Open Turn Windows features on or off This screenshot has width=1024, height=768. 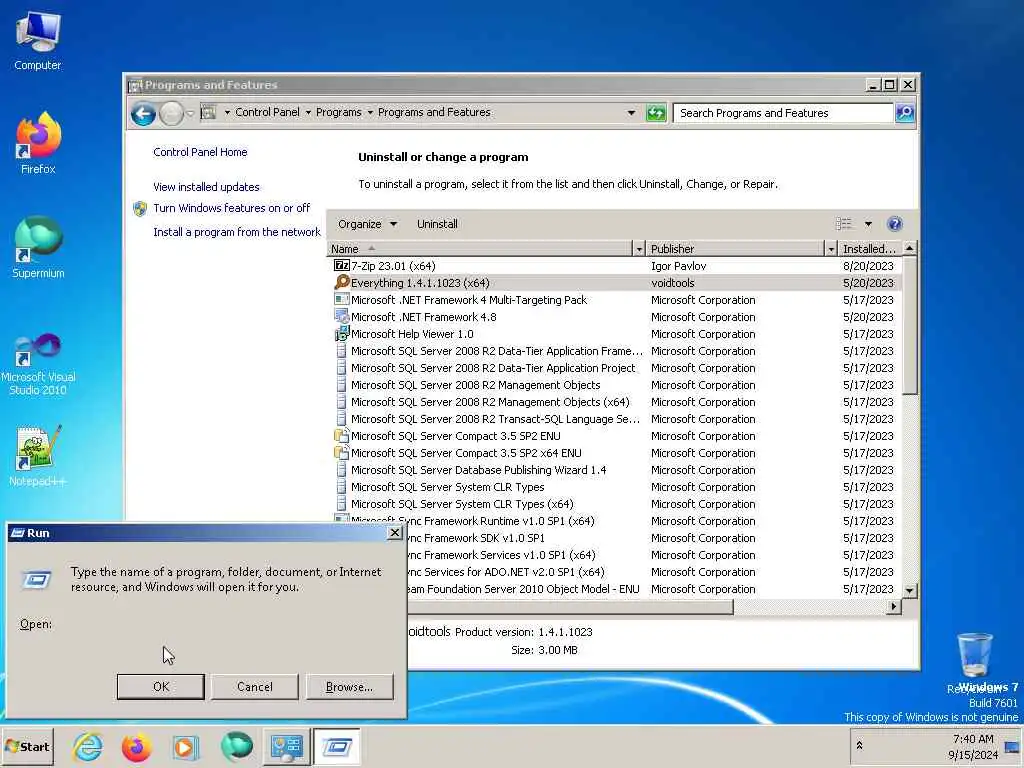231,208
